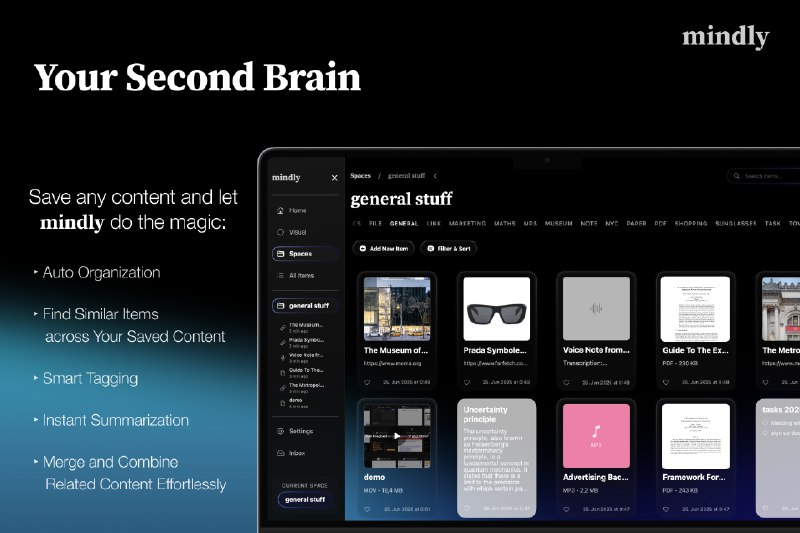Open current space general stuff selector
Viewport: 800px width, 533px height.
[x=305, y=499]
